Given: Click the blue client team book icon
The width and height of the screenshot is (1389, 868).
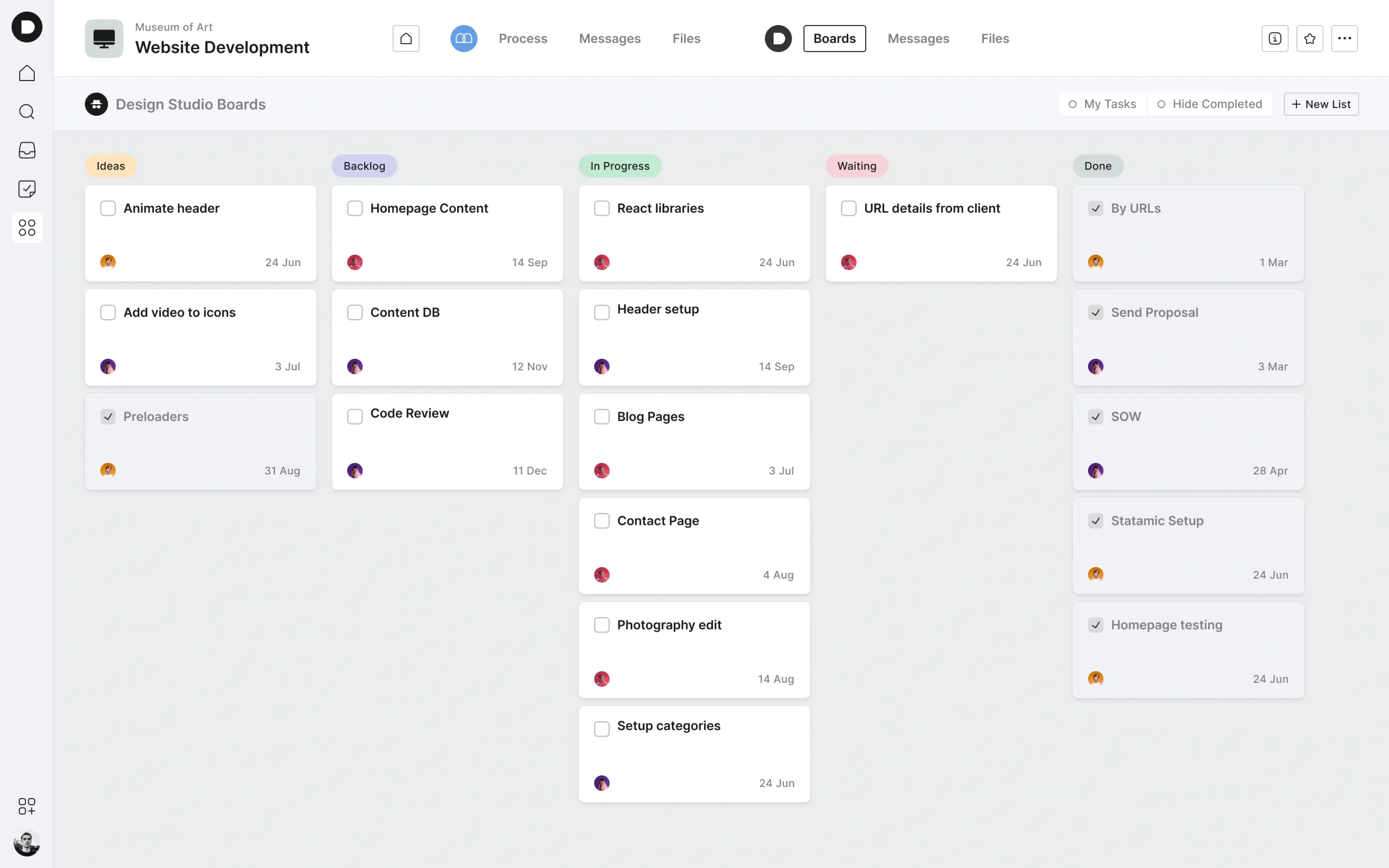Looking at the screenshot, I should pyautogui.click(x=463, y=38).
